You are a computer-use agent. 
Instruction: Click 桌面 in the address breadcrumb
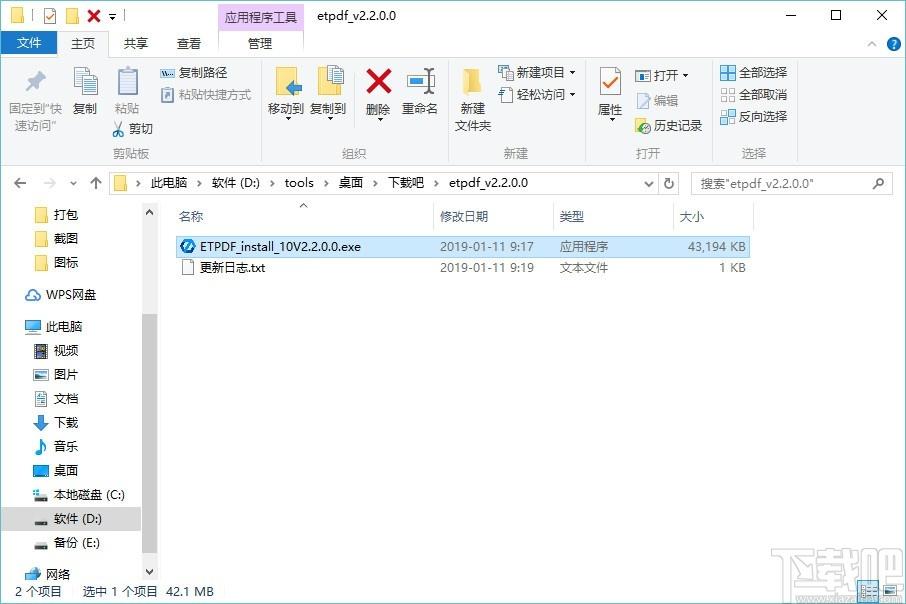tap(351, 183)
